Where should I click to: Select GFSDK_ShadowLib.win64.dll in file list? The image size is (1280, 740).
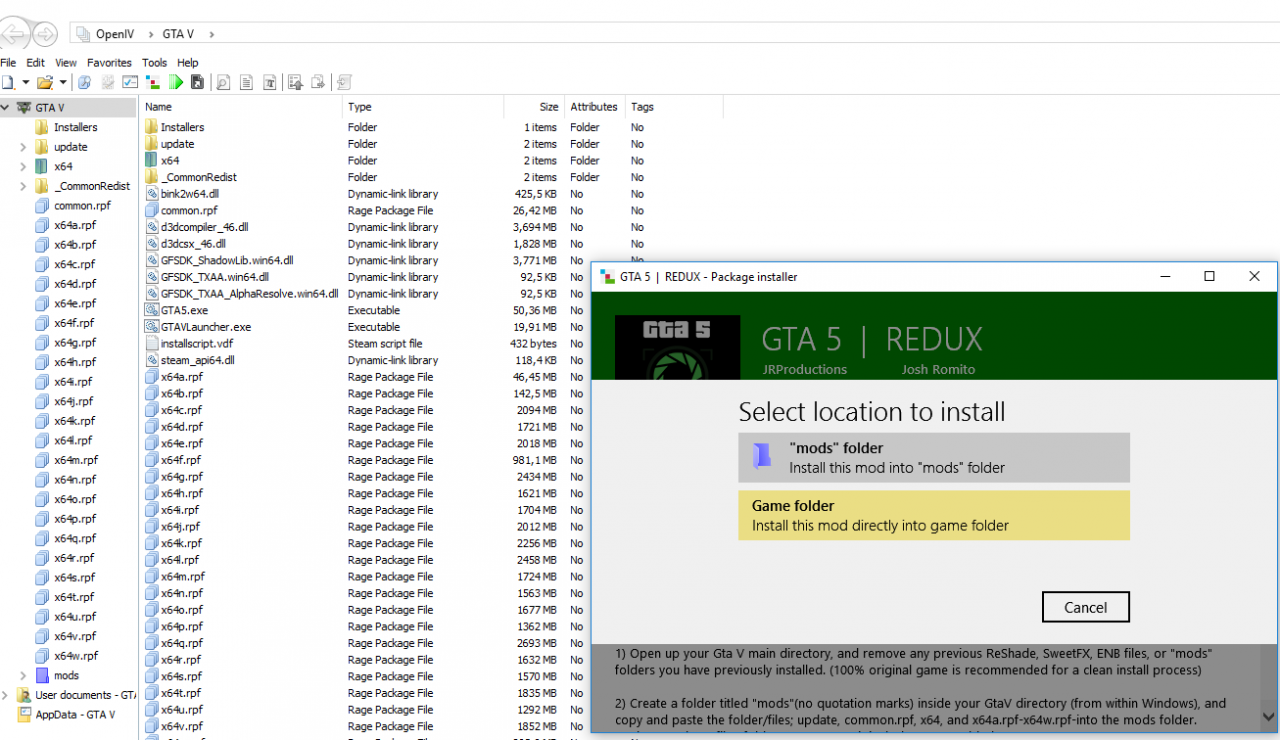click(x=227, y=260)
